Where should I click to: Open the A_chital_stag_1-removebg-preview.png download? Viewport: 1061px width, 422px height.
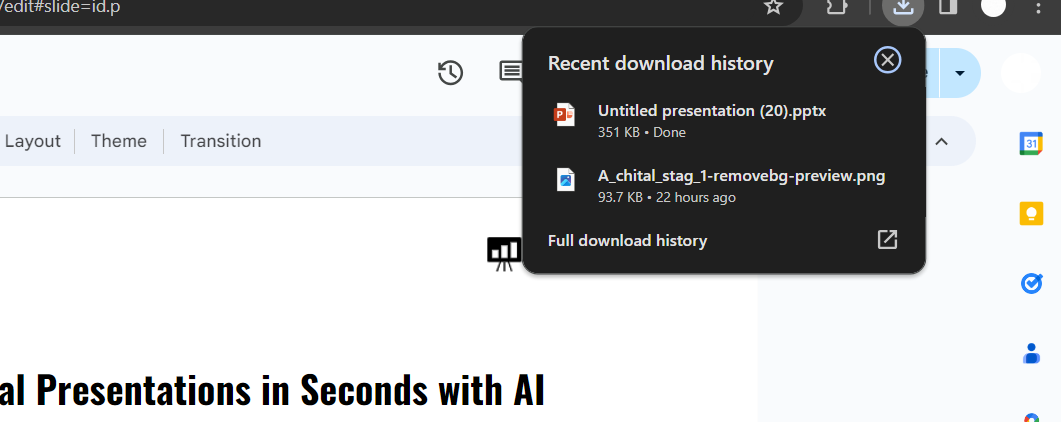point(741,177)
